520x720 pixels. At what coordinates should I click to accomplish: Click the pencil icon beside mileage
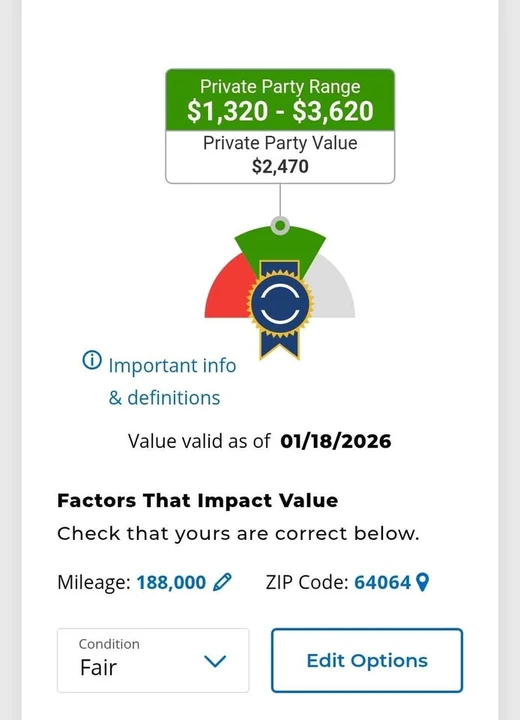223,582
